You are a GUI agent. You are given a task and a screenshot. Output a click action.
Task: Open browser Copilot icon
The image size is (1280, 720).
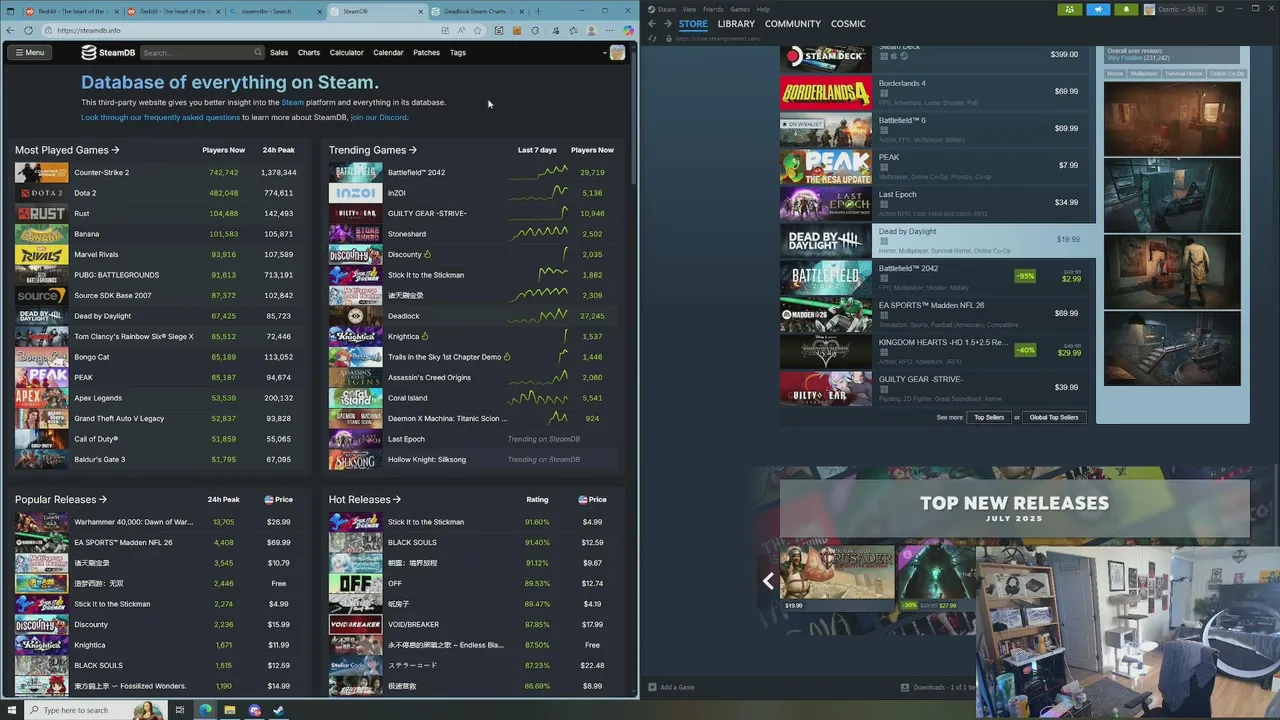pyautogui.click(x=627, y=30)
